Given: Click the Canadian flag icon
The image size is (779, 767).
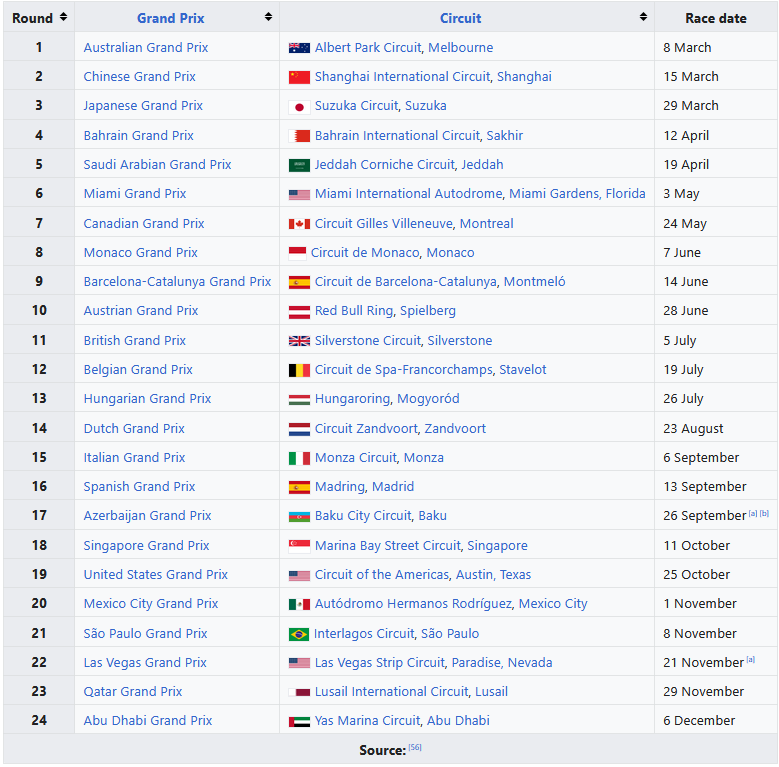Looking at the screenshot, I should 299,224.
